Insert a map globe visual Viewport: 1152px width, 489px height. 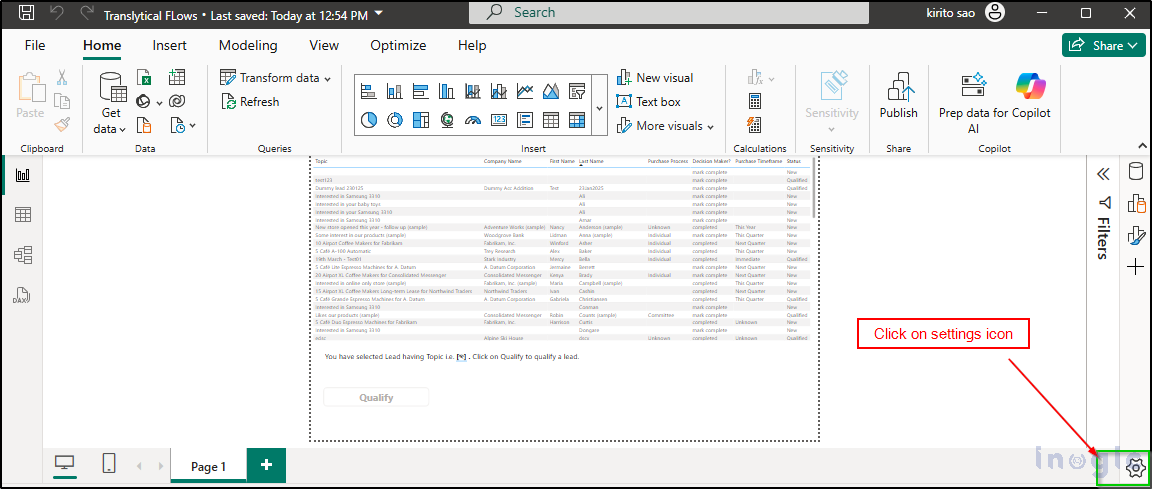(447, 119)
